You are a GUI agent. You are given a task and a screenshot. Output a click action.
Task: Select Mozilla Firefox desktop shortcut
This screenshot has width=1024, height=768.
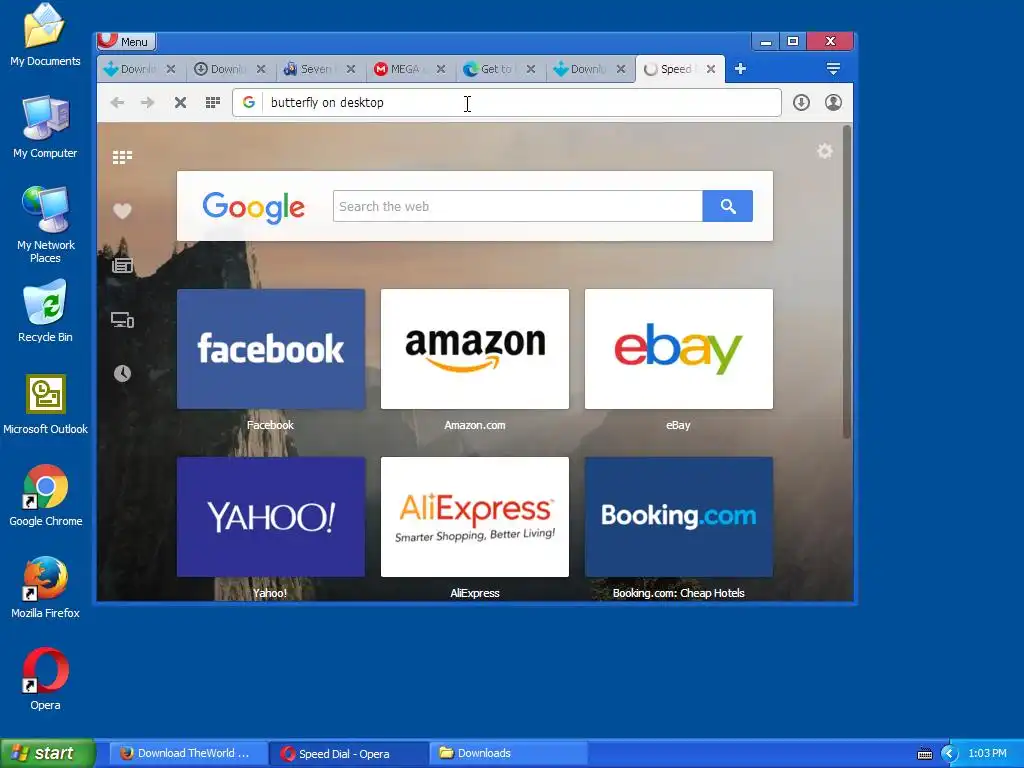pos(45,587)
